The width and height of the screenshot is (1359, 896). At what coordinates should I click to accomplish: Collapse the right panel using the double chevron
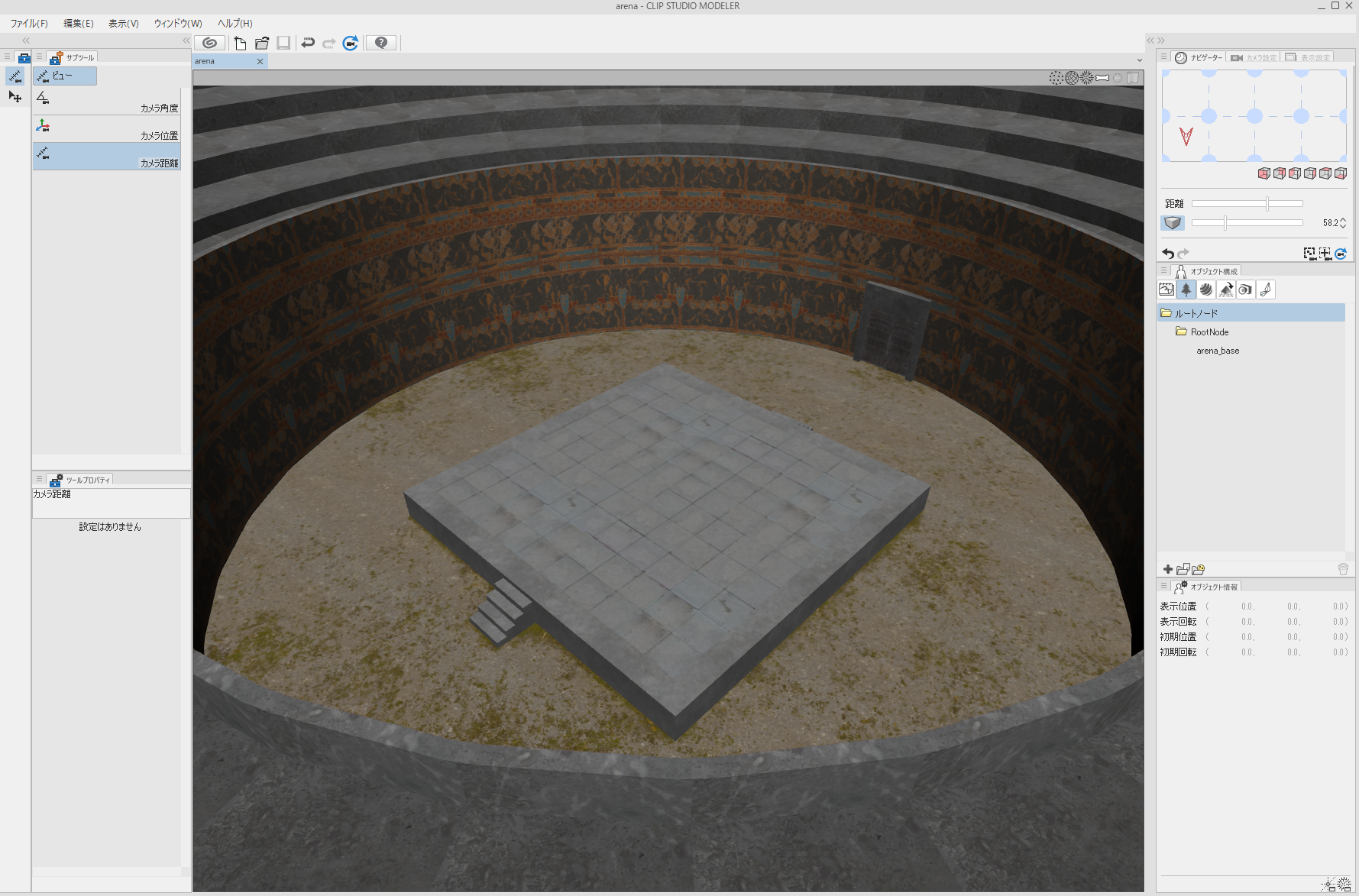click(1150, 40)
